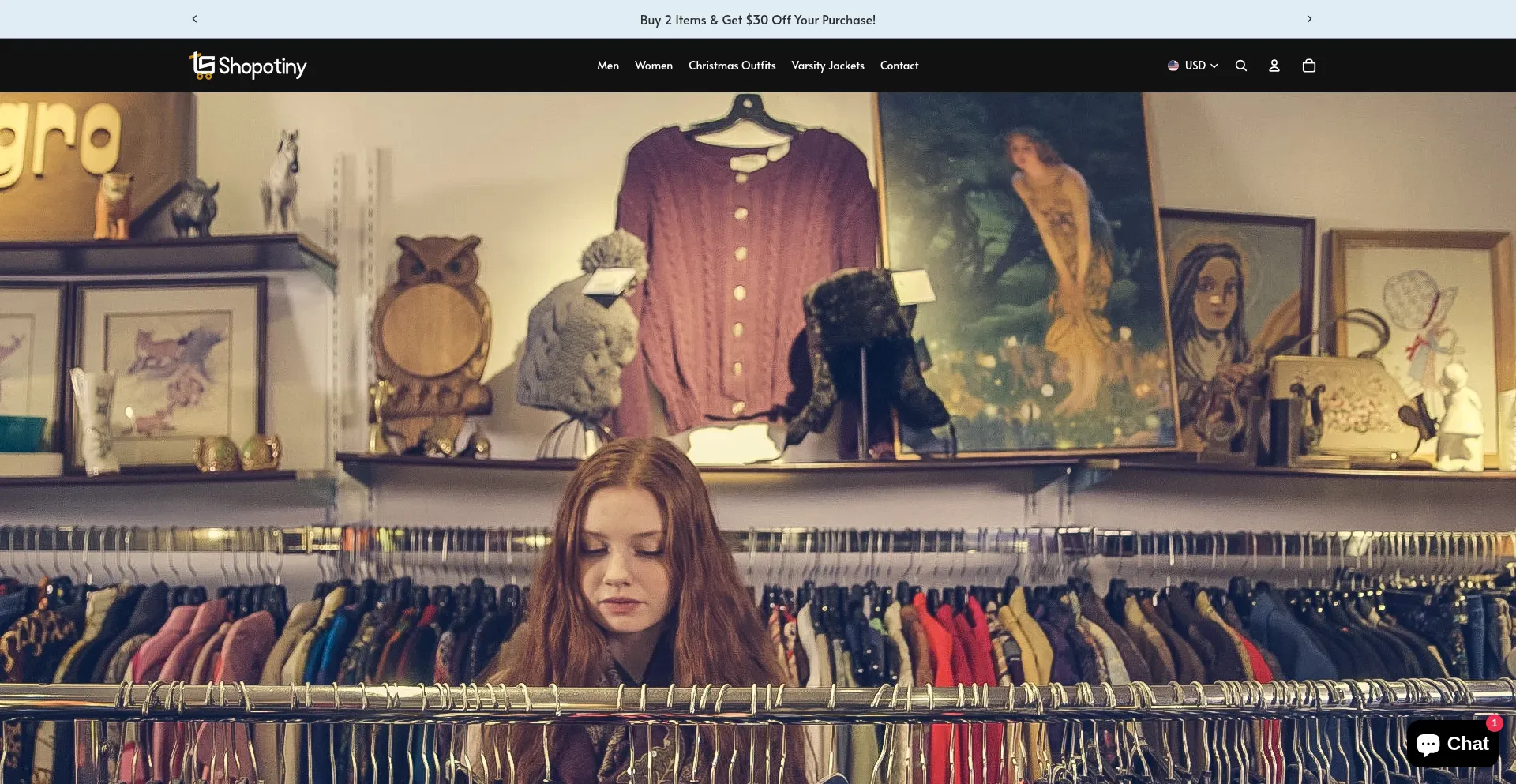Image resolution: width=1516 pixels, height=784 pixels.
Task: Click the red chat notification badge
Action: [x=1494, y=722]
